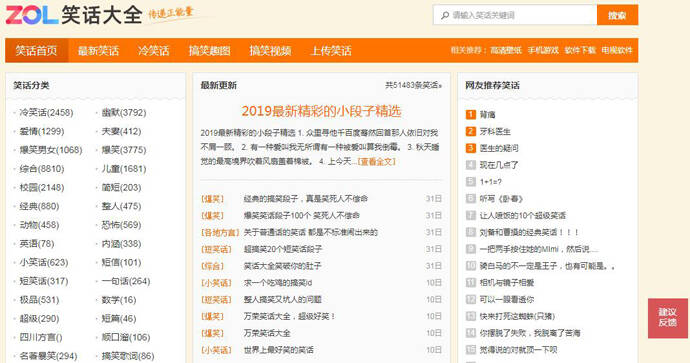Open recommended joke 1 背痛

(487, 115)
